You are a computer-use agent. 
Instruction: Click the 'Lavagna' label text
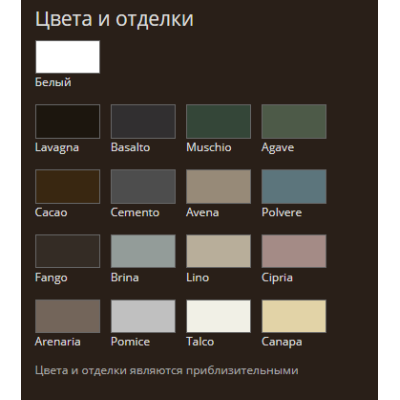point(57,148)
